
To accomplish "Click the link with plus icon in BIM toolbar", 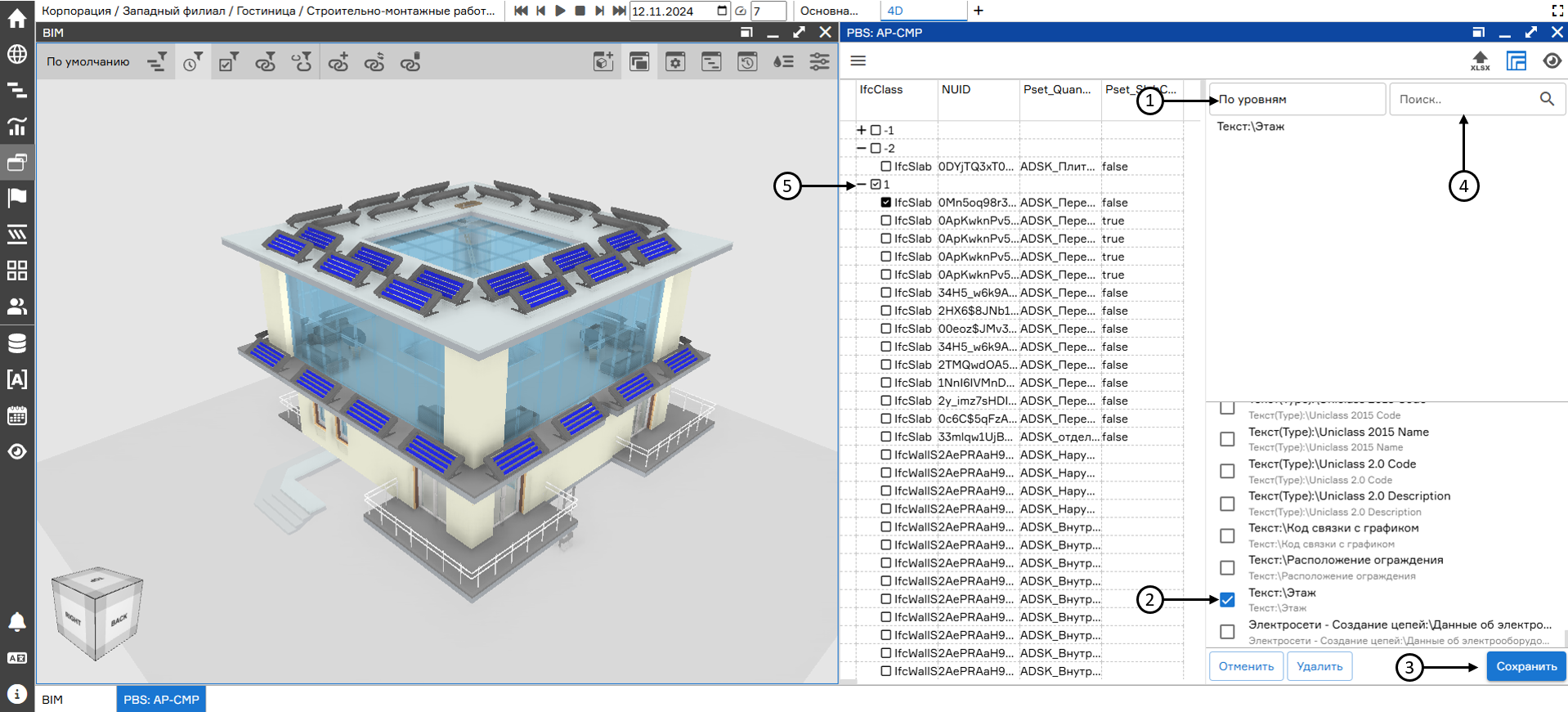I will click(x=338, y=62).
